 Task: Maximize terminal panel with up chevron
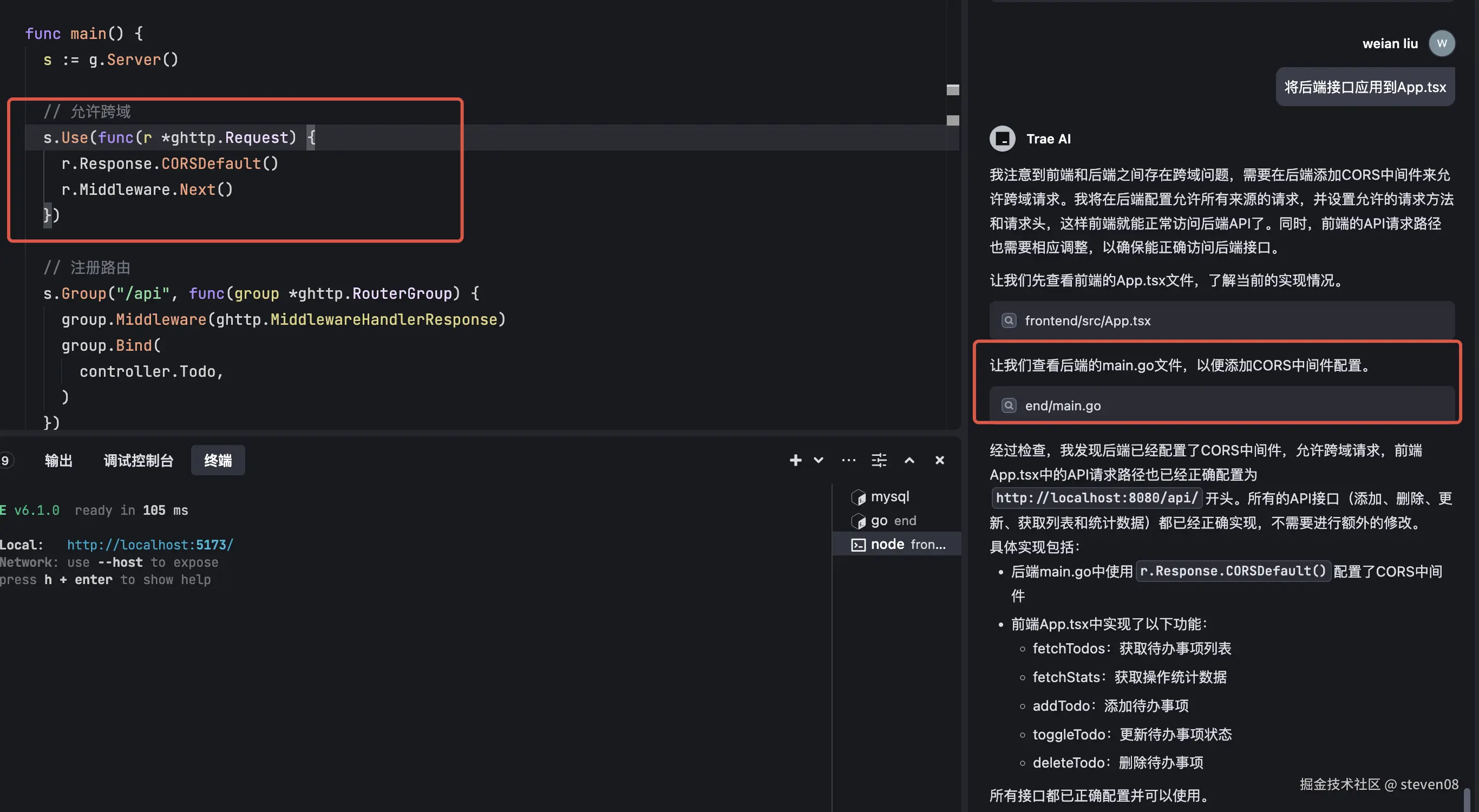click(909, 460)
